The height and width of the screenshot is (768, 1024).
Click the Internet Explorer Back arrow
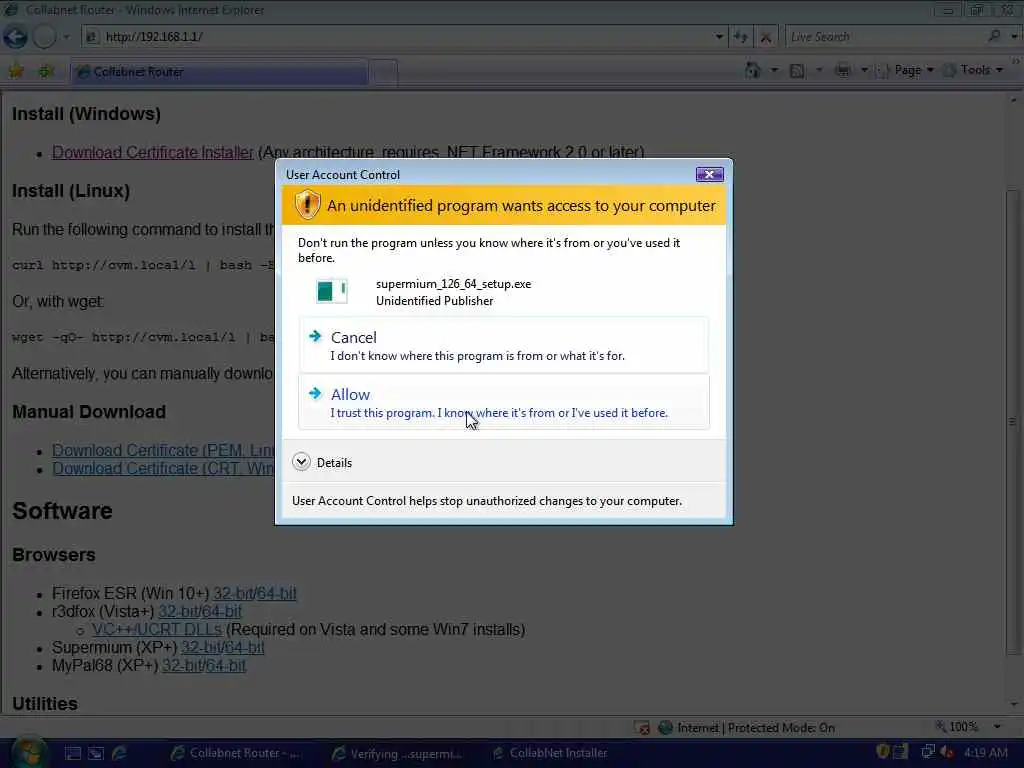coord(15,37)
